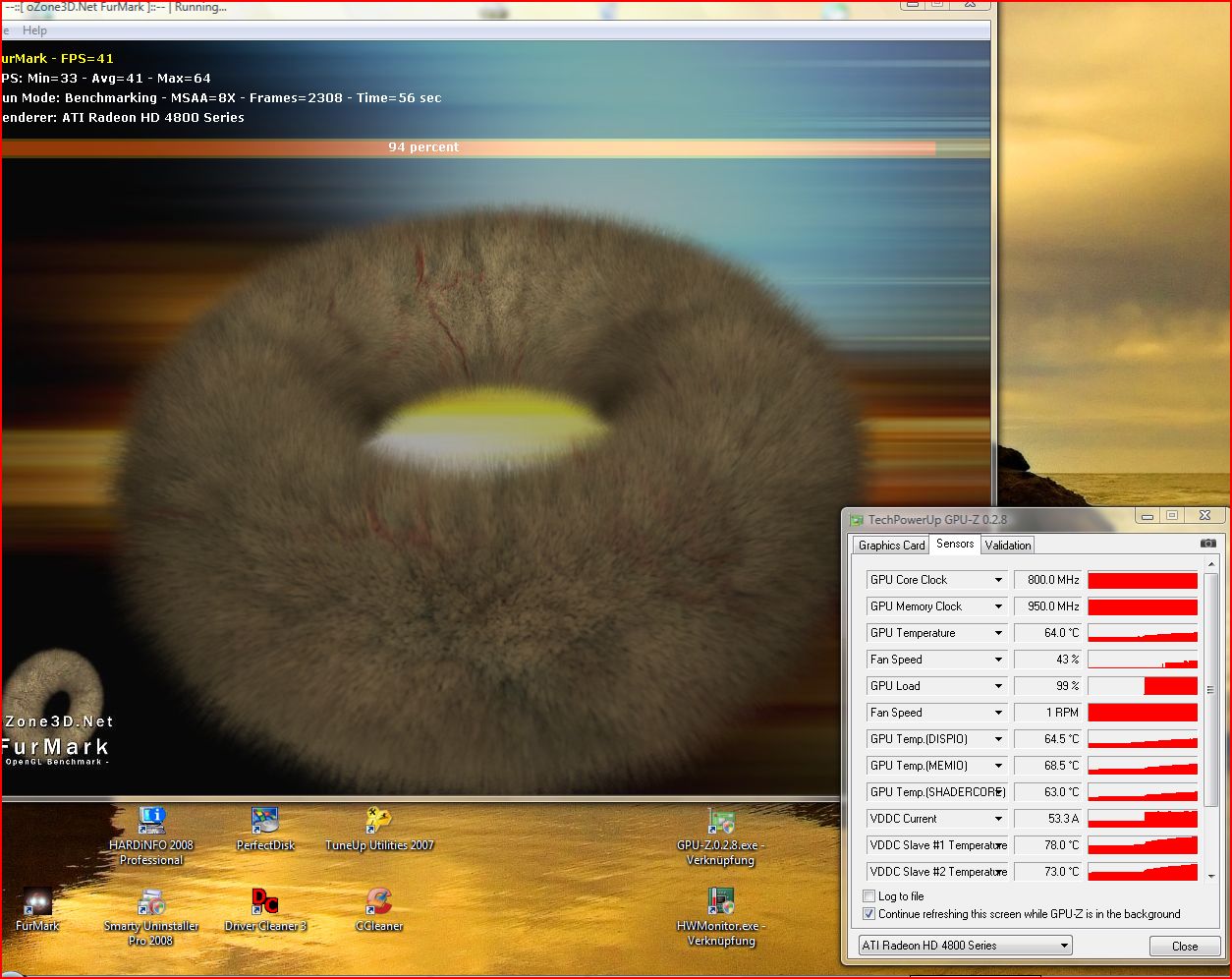Expand the GPU Temperature sensor dropdown
This screenshot has height=979, width=1232.
pyautogui.click(x=998, y=633)
